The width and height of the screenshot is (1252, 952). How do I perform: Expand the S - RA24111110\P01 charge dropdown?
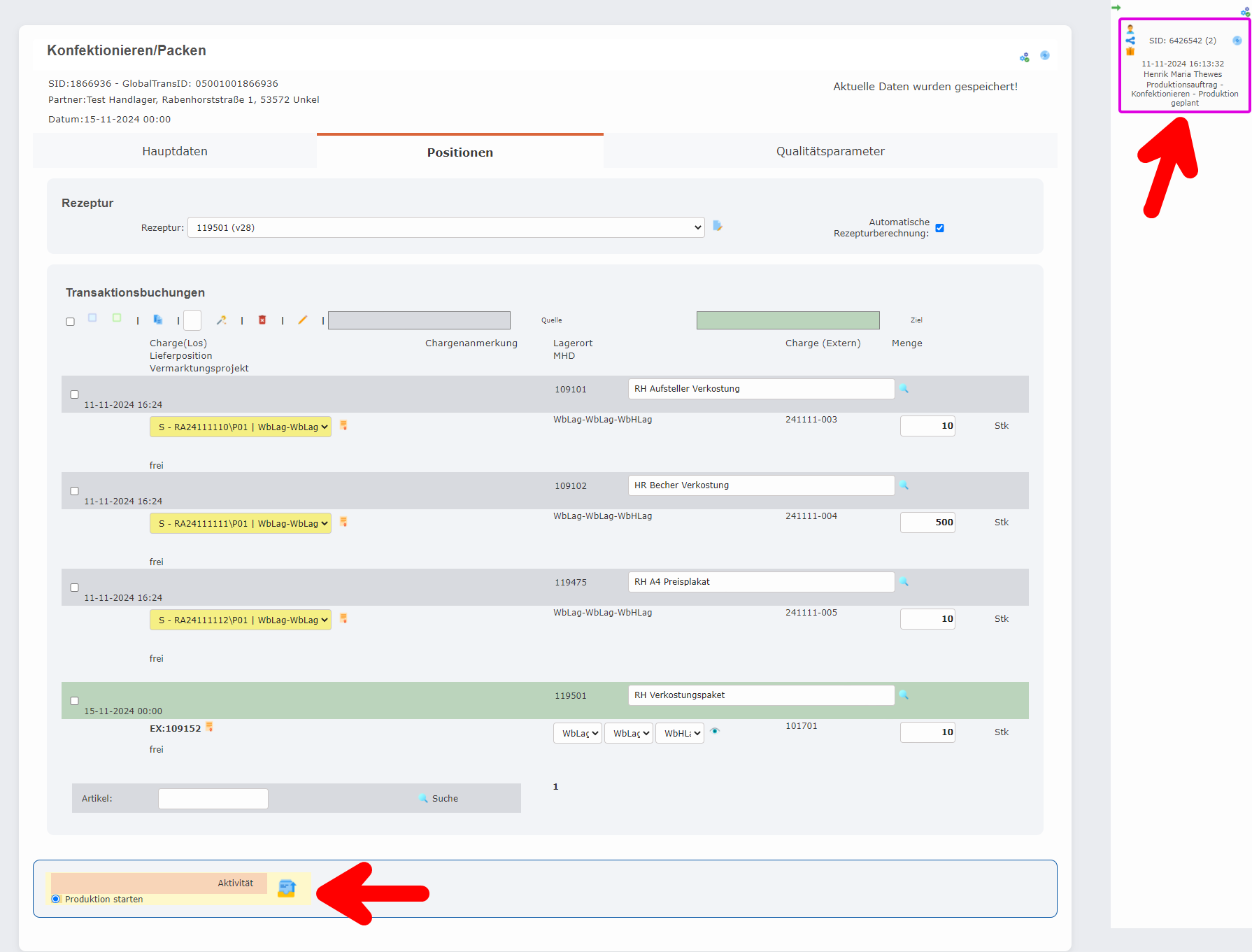pos(240,427)
